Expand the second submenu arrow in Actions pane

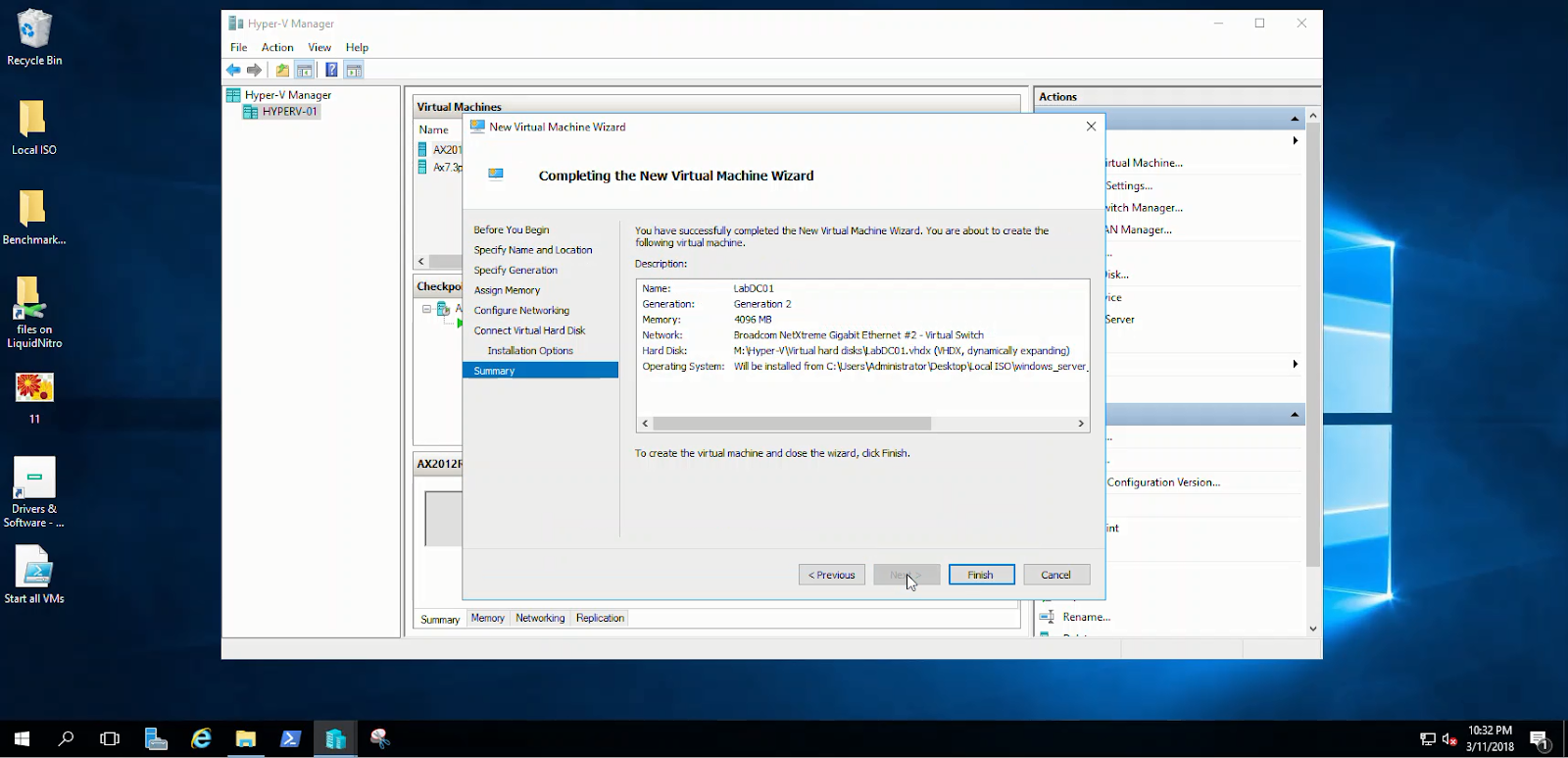(1296, 364)
